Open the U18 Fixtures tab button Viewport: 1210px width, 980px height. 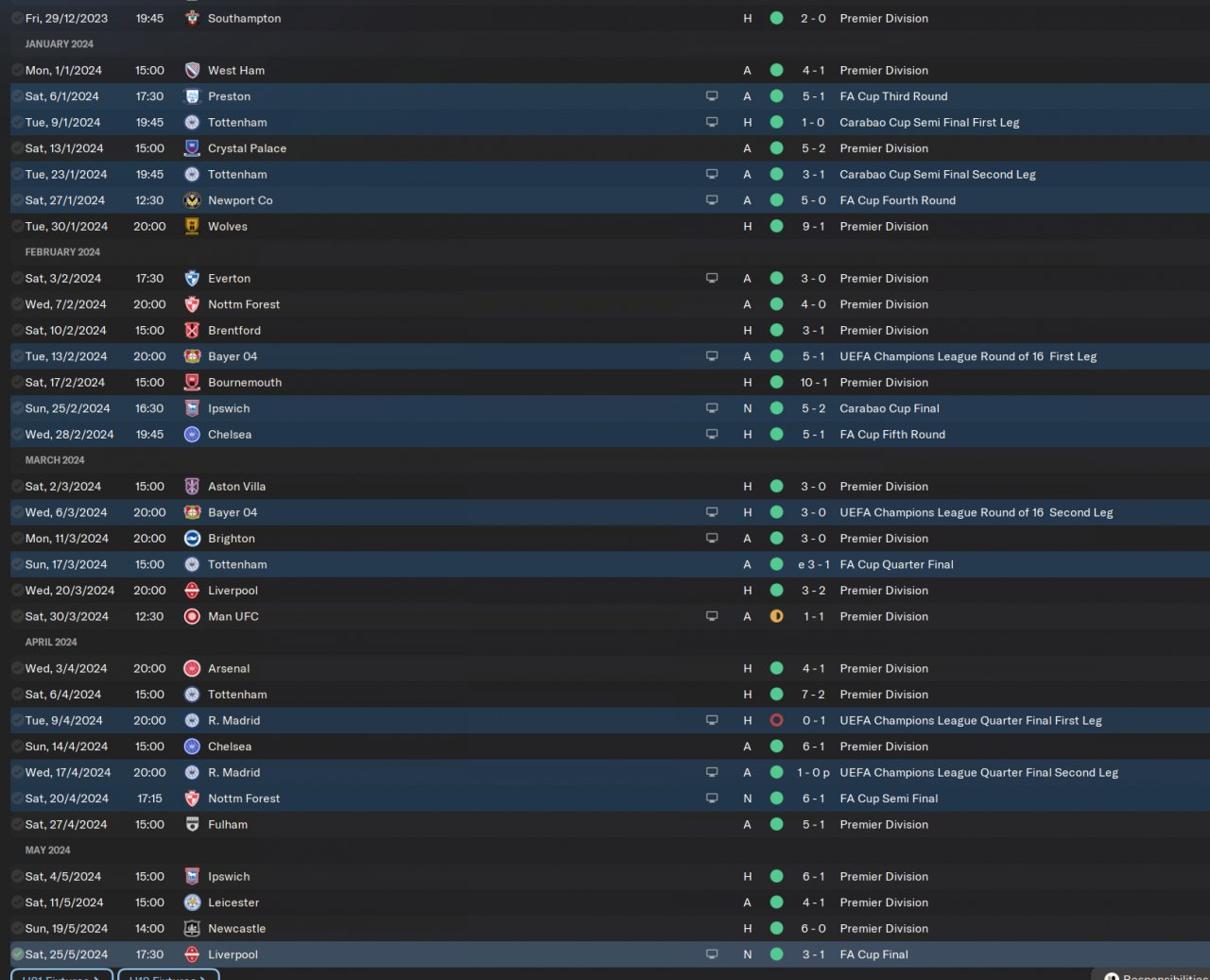(x=168, y=975)
